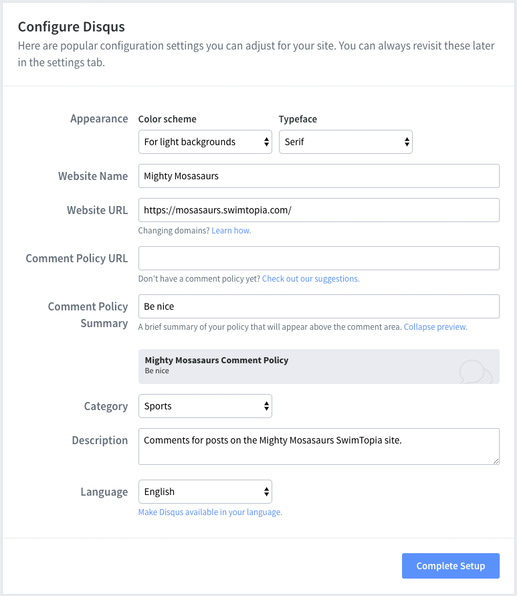The image size is (517, 596).
Task: Click the Color scheme label
Action: coord(167,119)
